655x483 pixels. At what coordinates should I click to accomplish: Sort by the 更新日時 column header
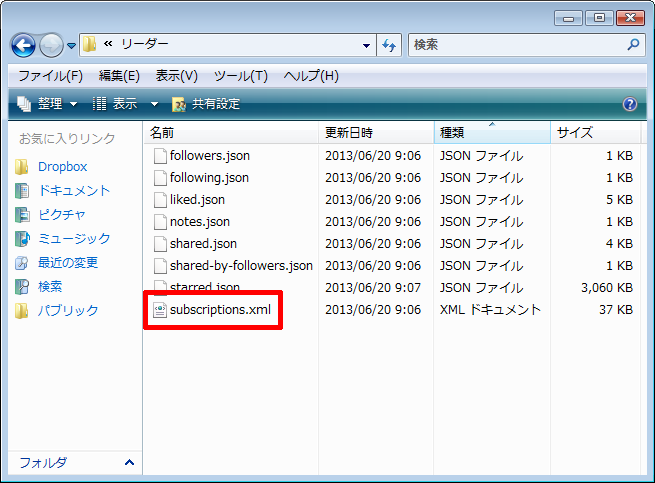coord(376,132)
